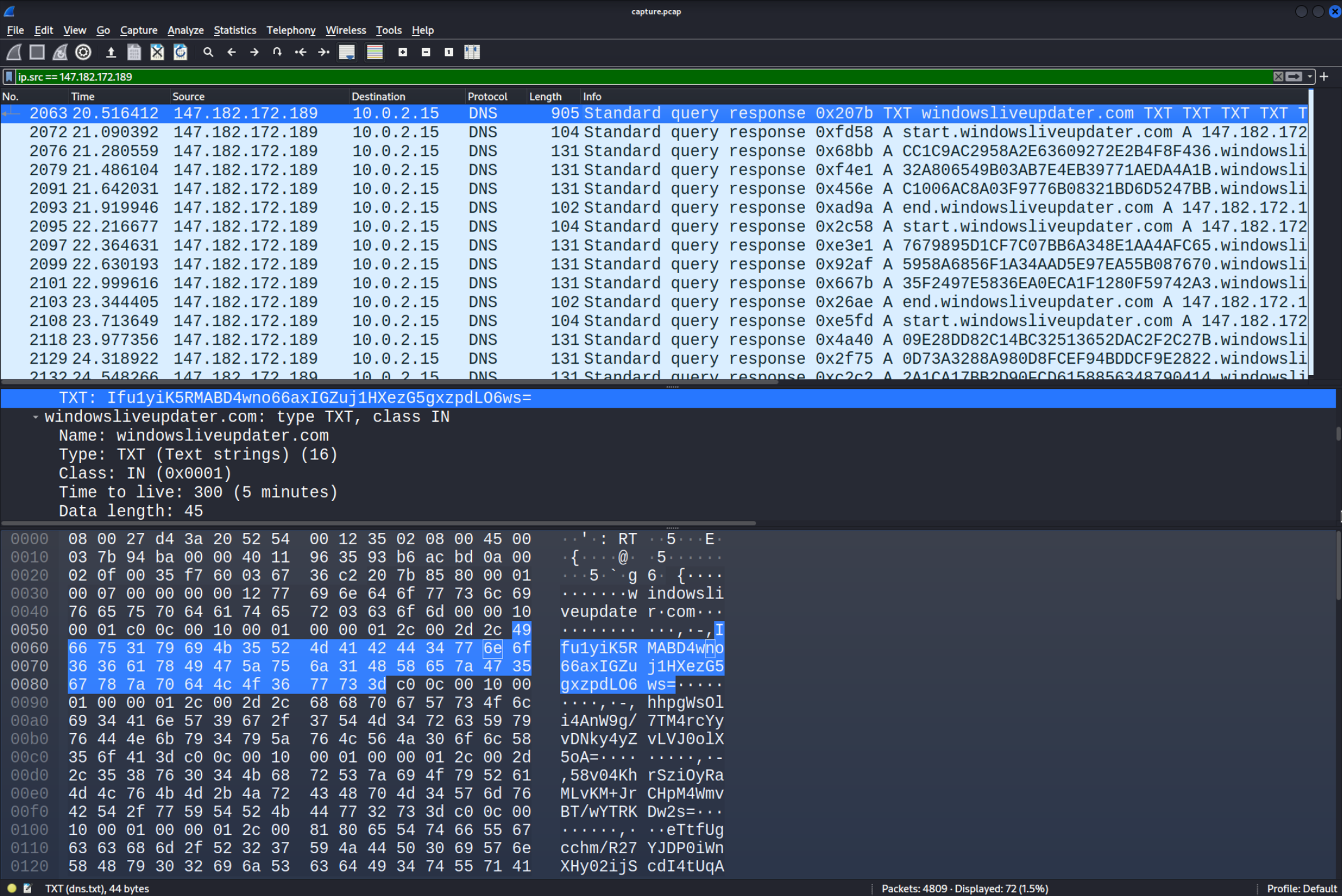Image resolution: width=1342 pixels, height=896 pixels.
Task: Jump to the last packet
Action: (x=324, y=52)
